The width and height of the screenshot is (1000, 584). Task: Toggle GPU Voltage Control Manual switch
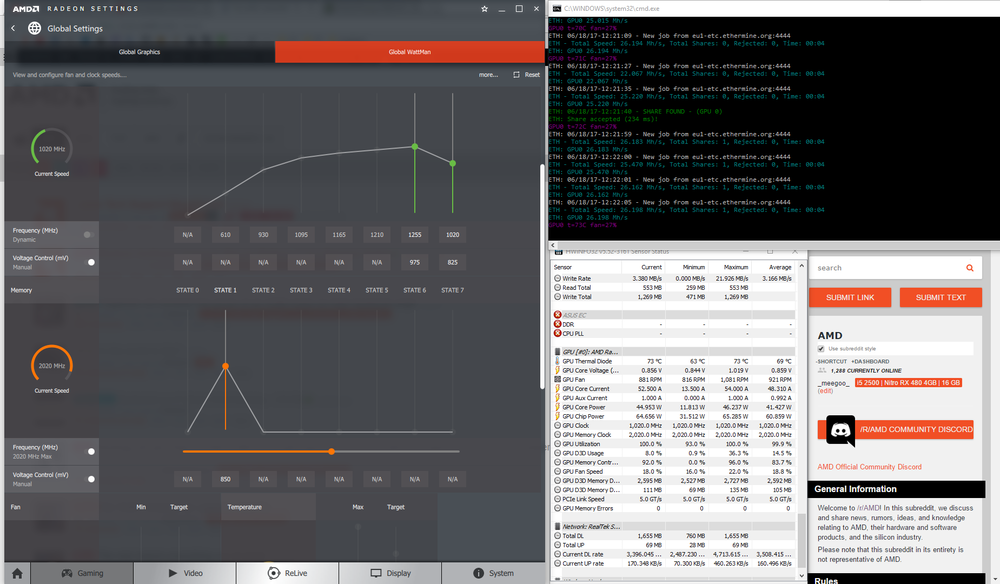(x=92, y=262)
